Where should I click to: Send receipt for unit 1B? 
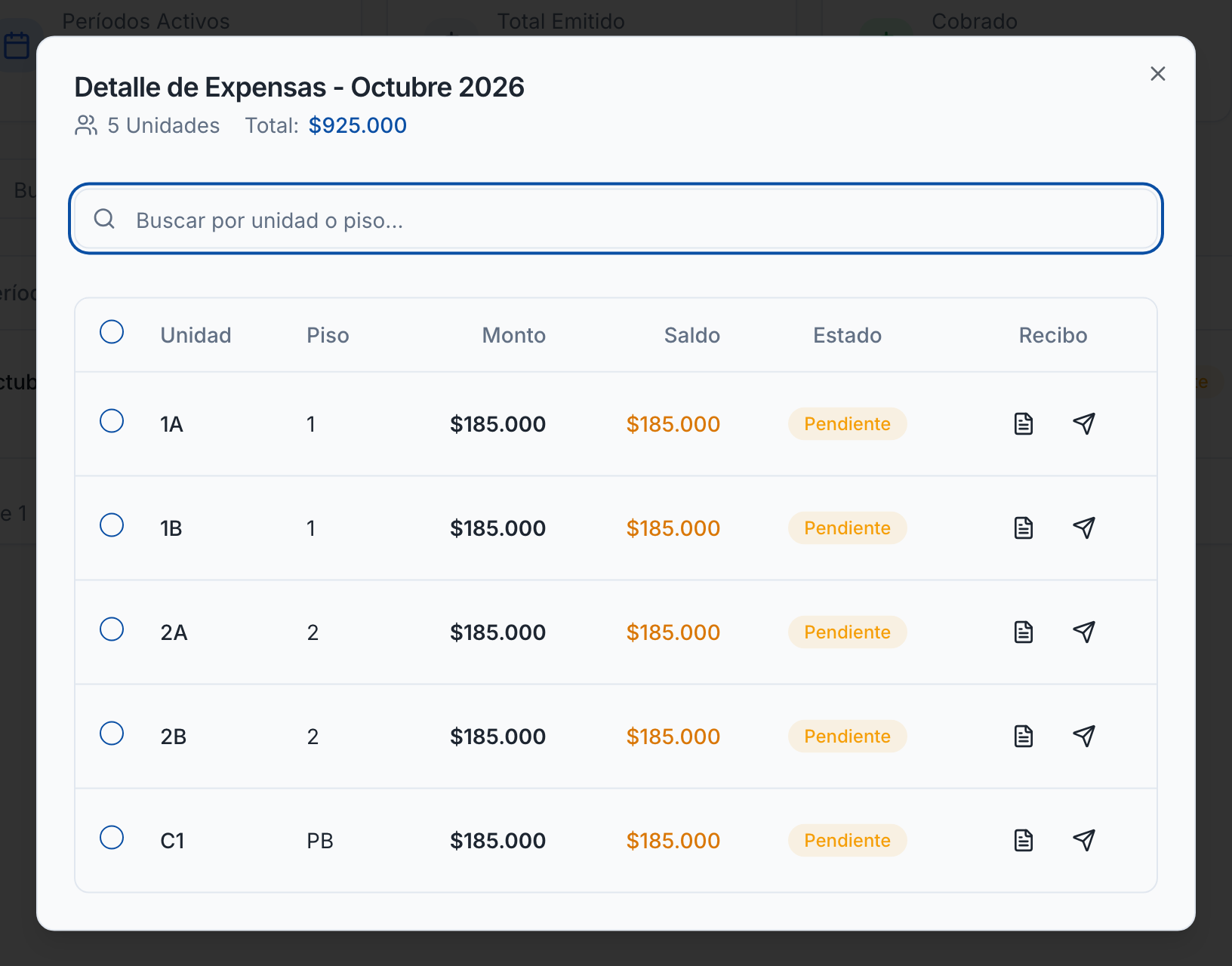pos(1084,528)
